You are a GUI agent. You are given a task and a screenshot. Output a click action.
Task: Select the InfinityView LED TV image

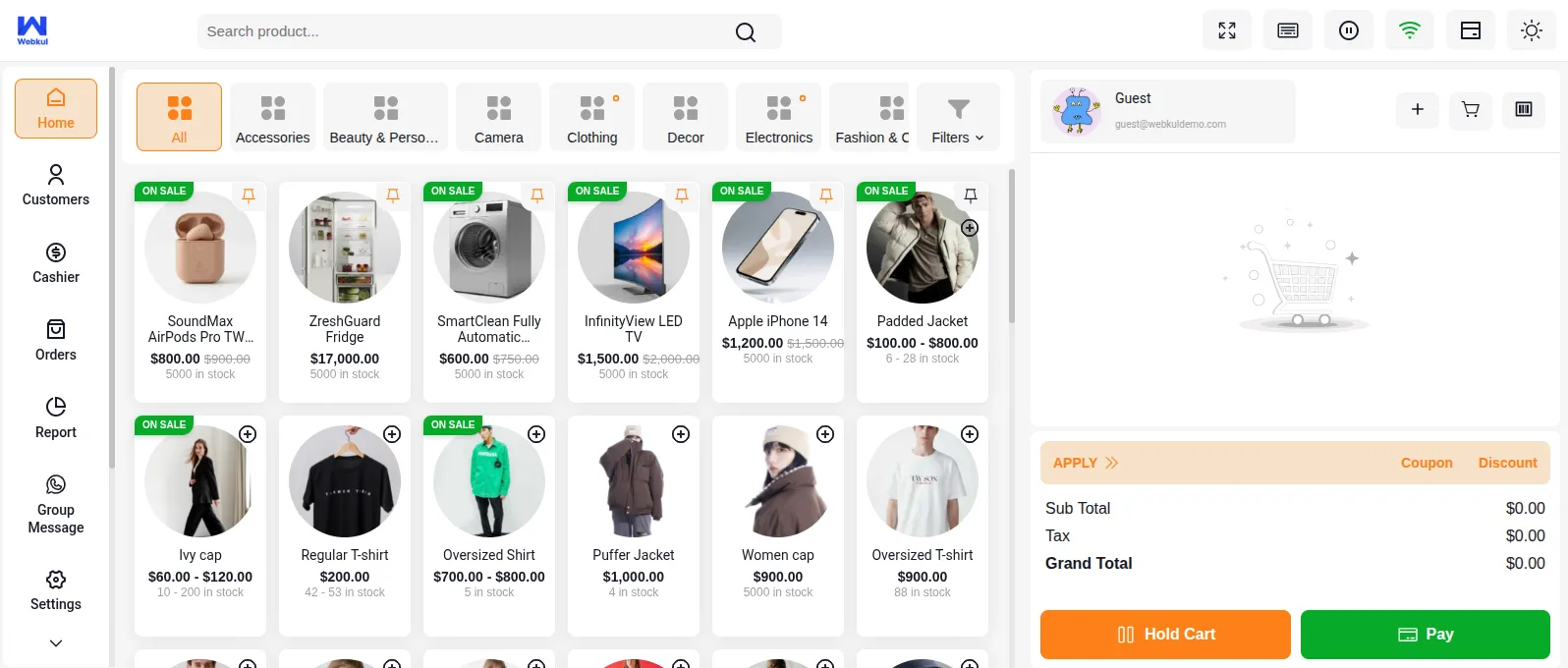pyautogui.click(x=634, y=248)
